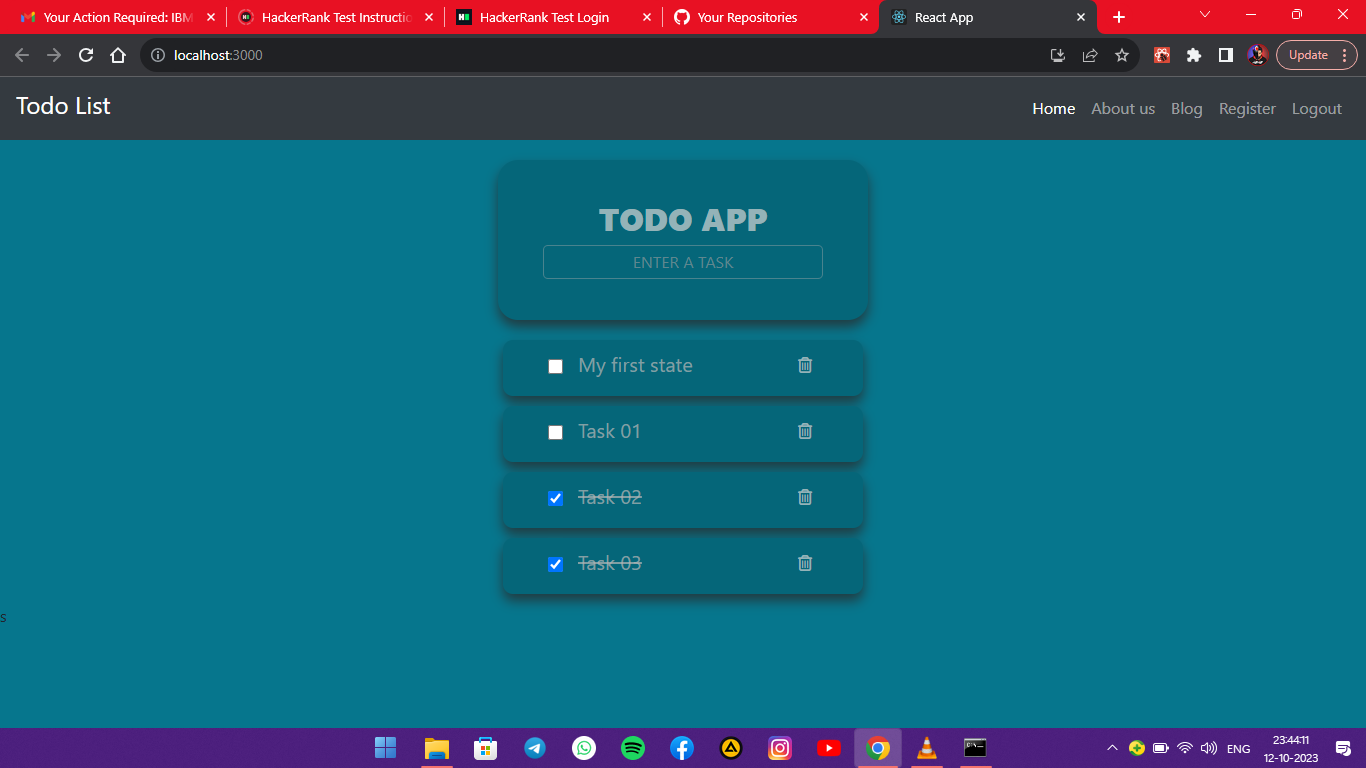Open the browser Extensions puzzle icon
1366x768 pixels.
pos(1194,56)
